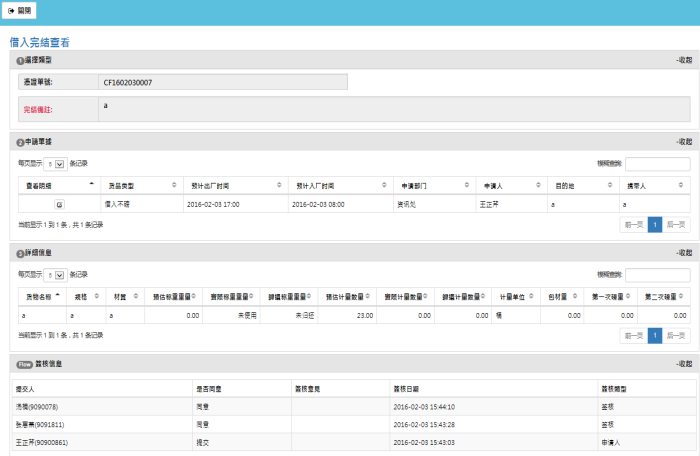
Task: Open rows-per-page dropdown in 詳細信息 section
Action: coord(55,274)
